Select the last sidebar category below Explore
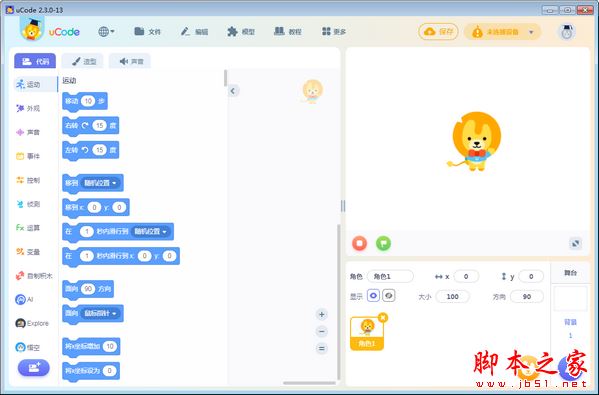The height and width of the screenshot is (395, 599). pos(28,347)
